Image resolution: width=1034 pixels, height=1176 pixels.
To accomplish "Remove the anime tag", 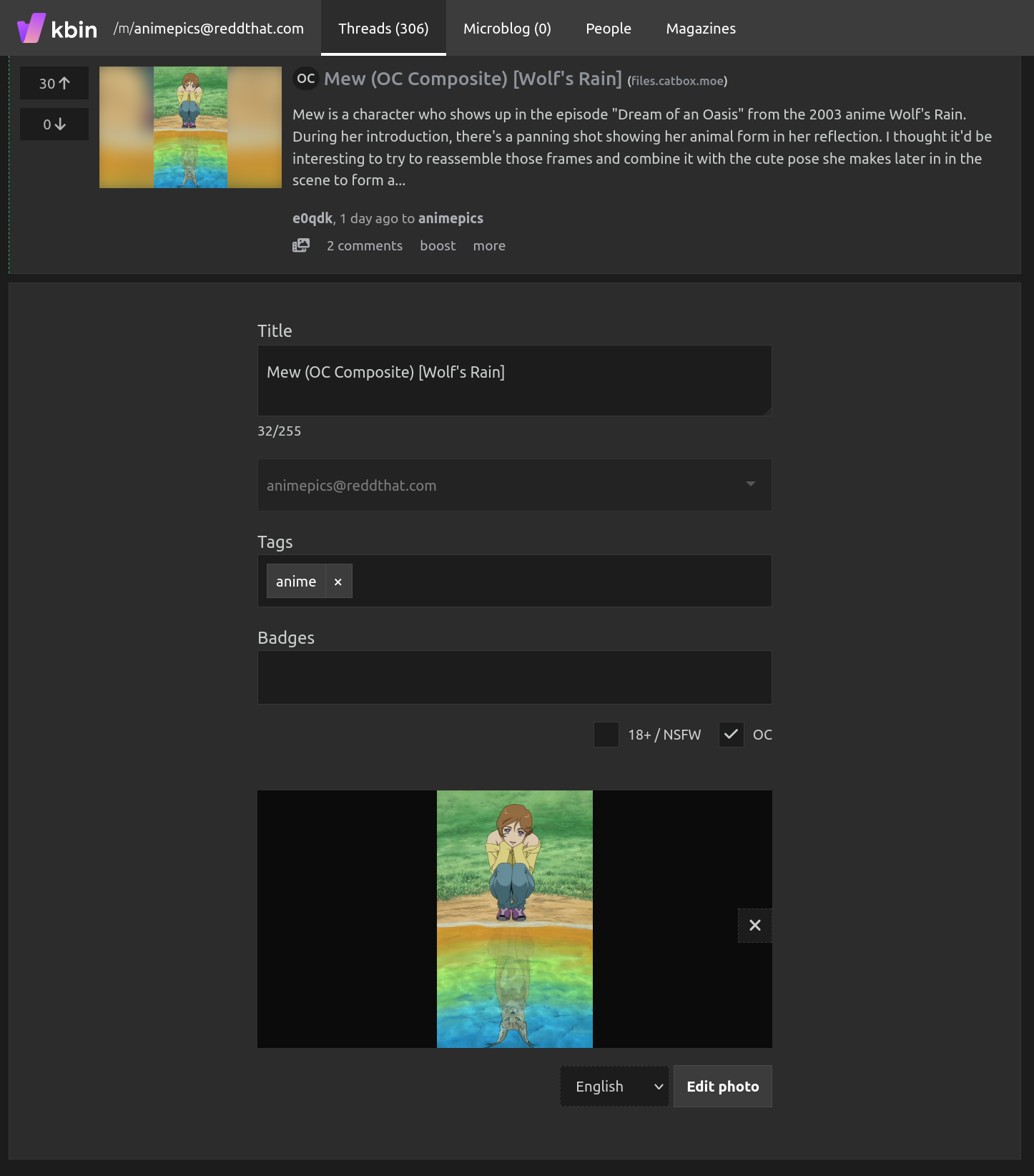I will [338, 582].
